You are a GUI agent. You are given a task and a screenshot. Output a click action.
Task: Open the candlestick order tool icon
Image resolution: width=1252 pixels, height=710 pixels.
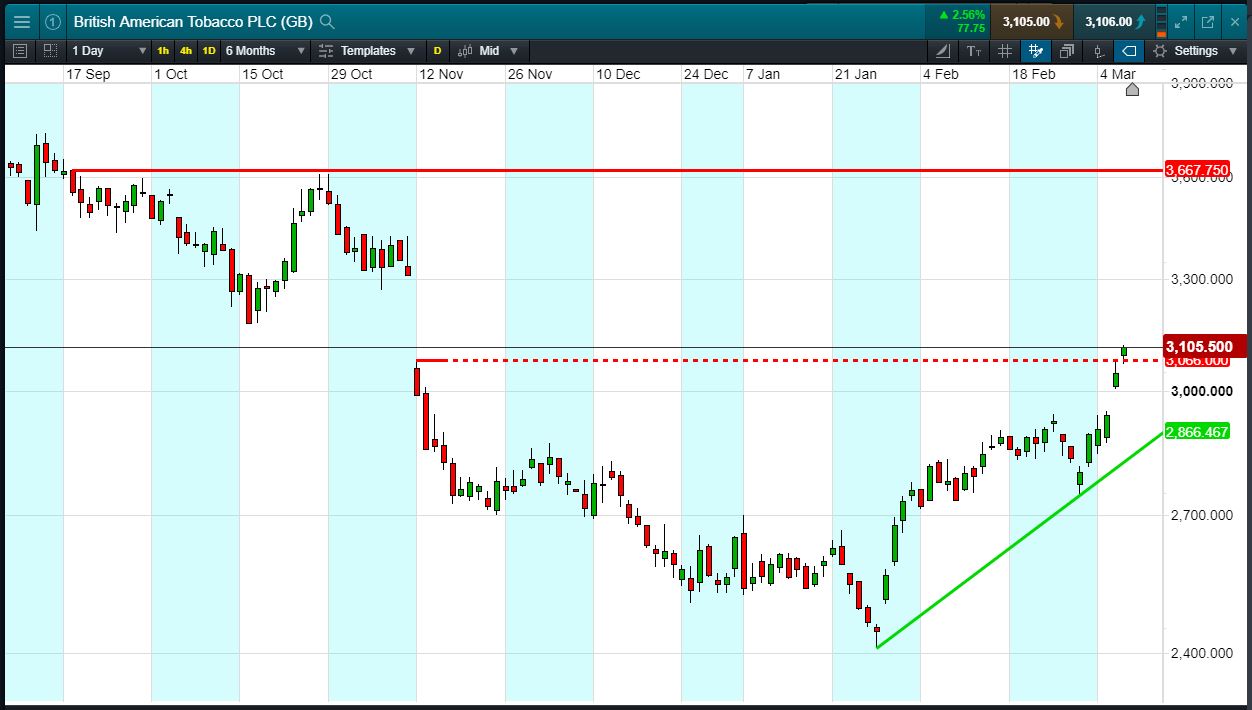coord(1098,50)
